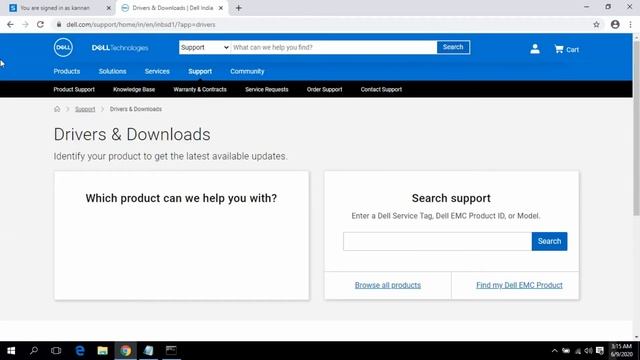View site information via the padlock icon
The image size is (640, 360).
click(x=59, y=24)
